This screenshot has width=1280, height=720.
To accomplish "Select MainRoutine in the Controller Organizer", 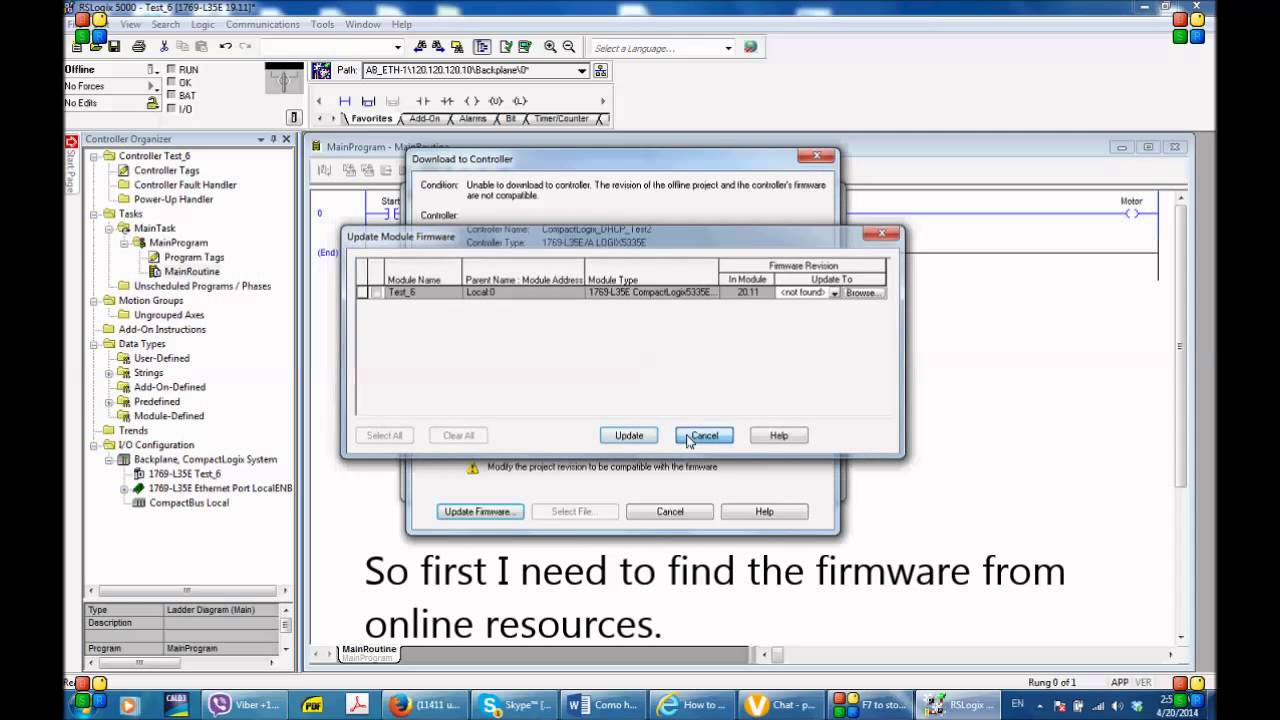I will [192, 272].
